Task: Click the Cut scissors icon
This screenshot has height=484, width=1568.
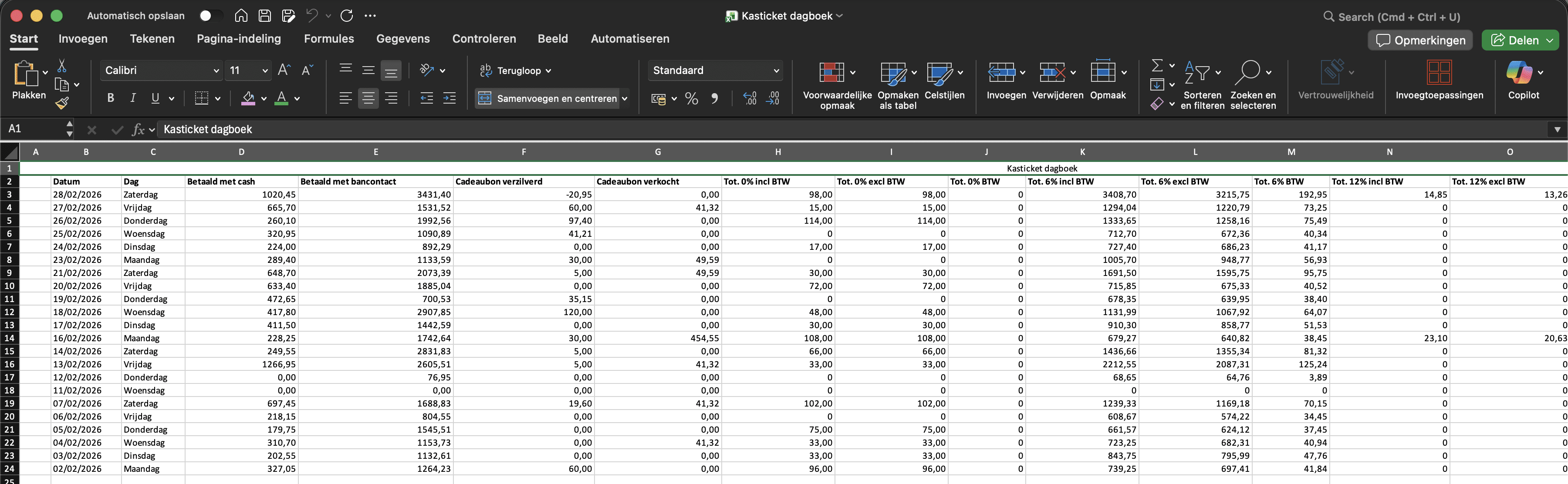Action: point(61,66)
